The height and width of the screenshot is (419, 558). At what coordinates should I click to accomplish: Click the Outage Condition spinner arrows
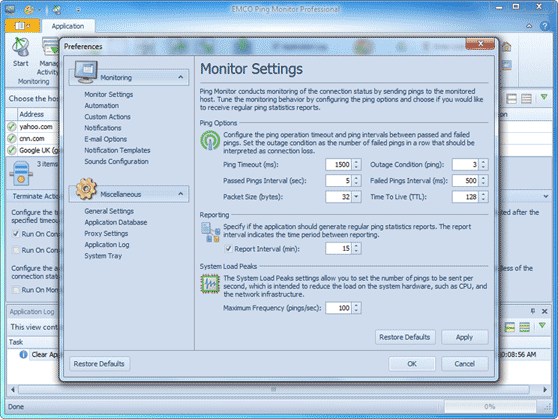coord(483,164)
